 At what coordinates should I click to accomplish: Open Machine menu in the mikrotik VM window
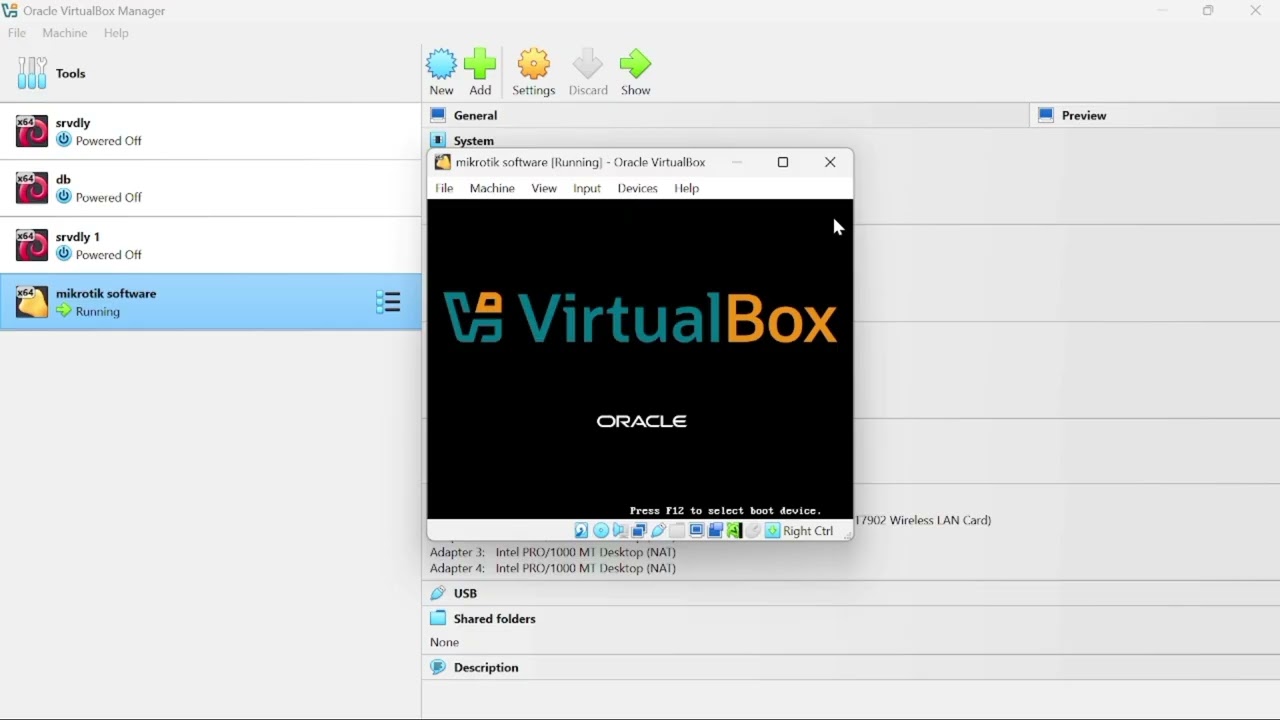point(492,188)
